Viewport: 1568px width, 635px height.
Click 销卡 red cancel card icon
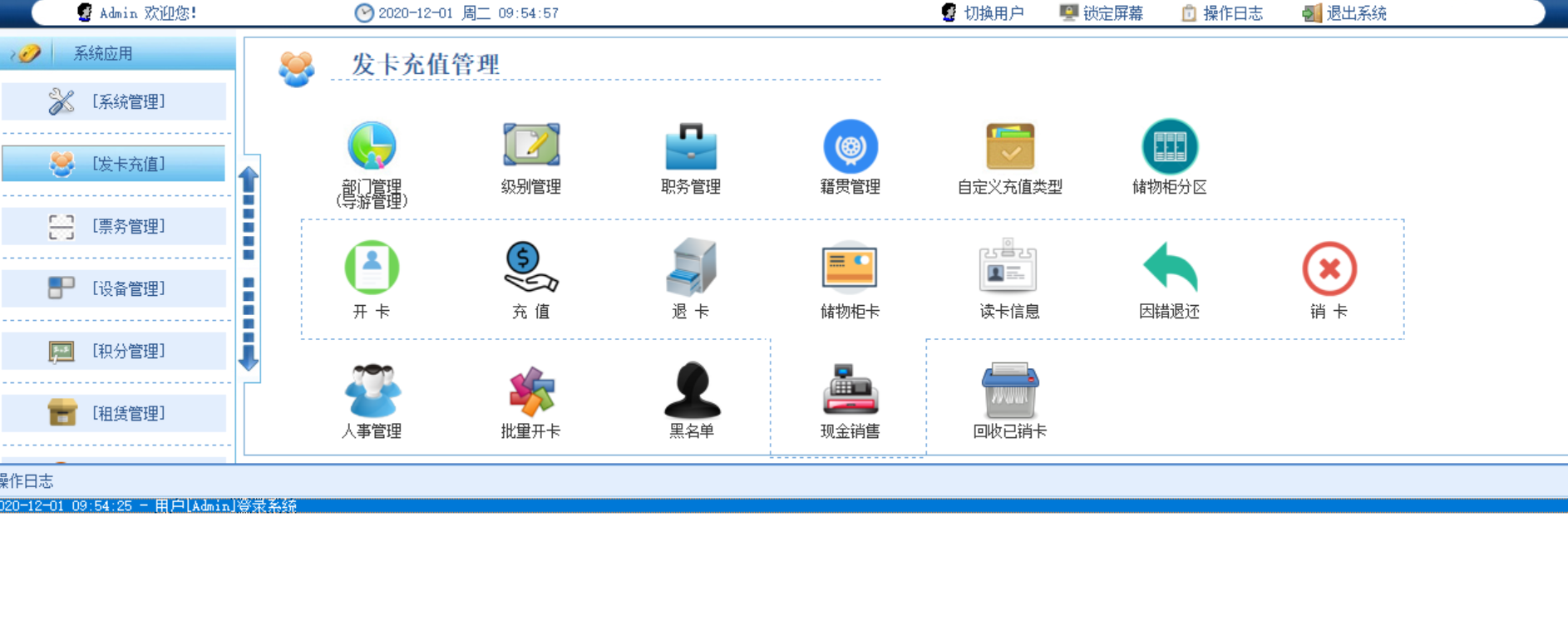pyautogui.click(x=1329, y=268)
